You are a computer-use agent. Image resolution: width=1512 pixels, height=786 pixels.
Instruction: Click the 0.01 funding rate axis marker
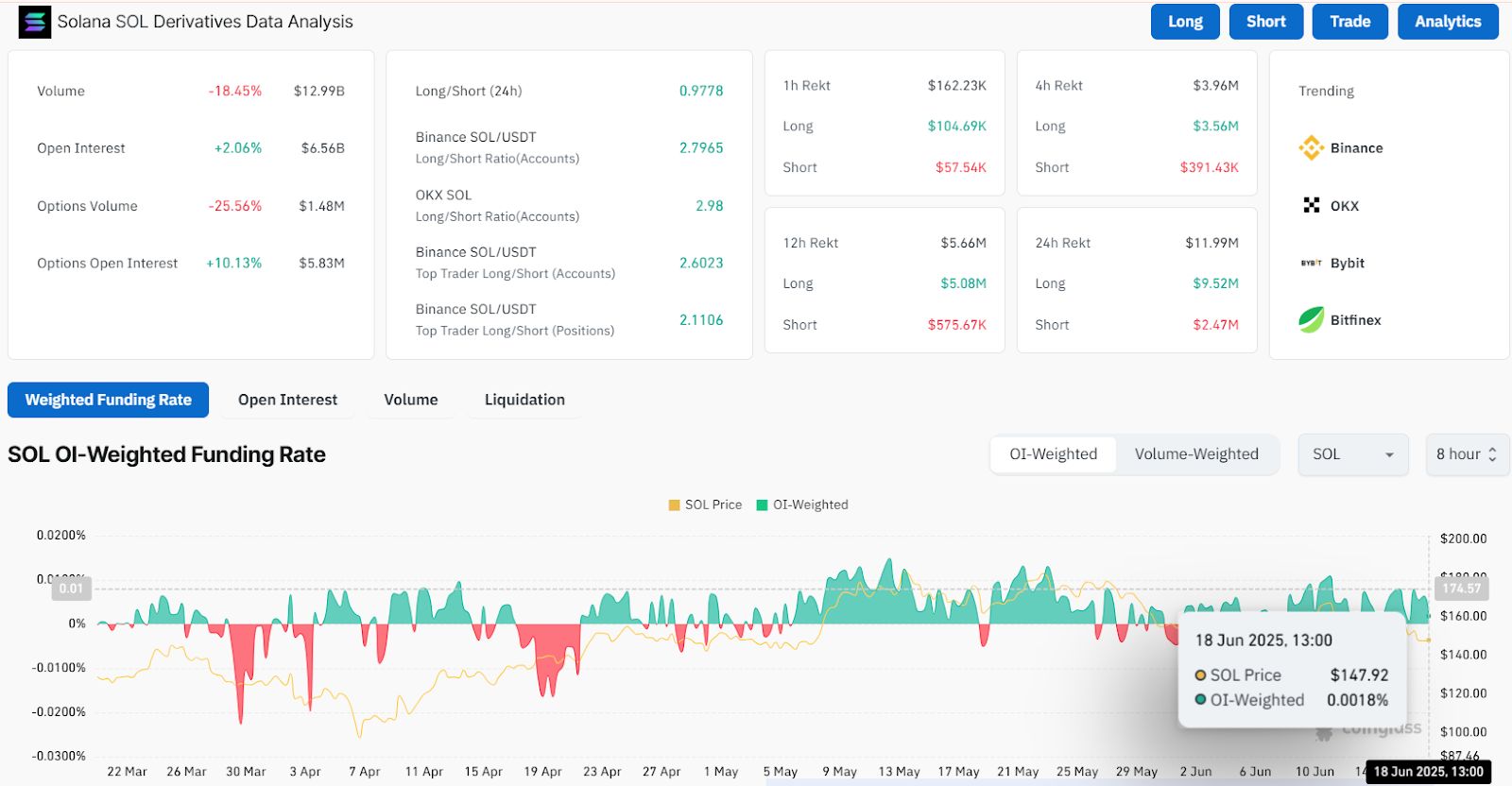point(71,589)
